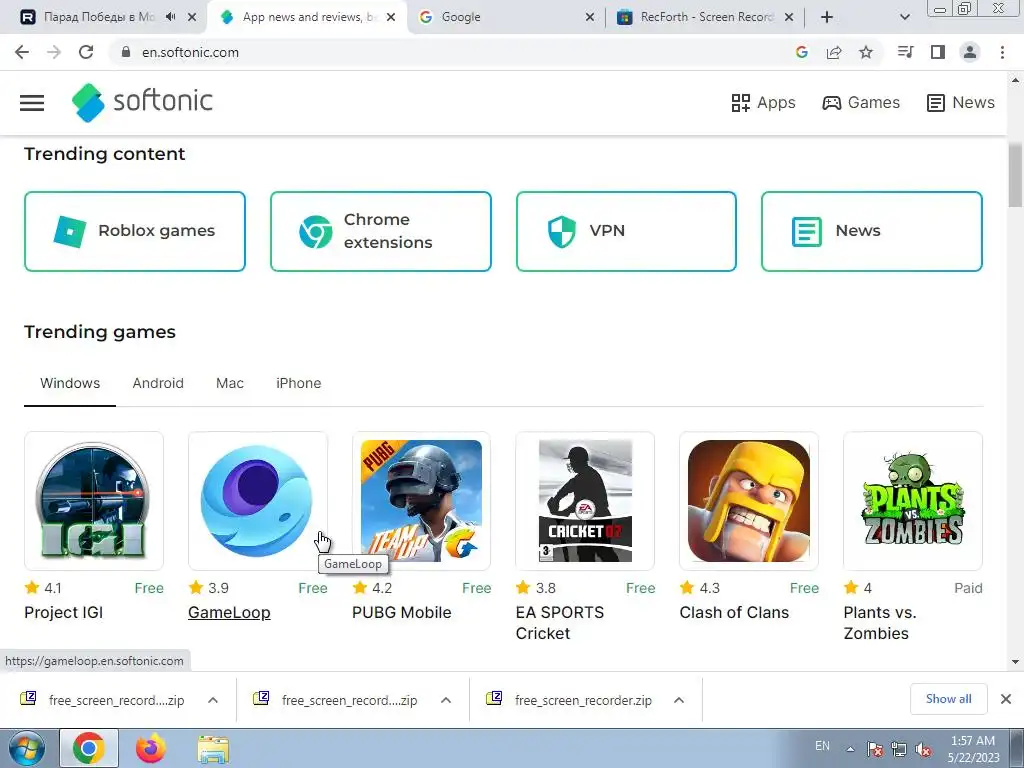
Task: Toggle the Chrome side panel
Action: 938,52
